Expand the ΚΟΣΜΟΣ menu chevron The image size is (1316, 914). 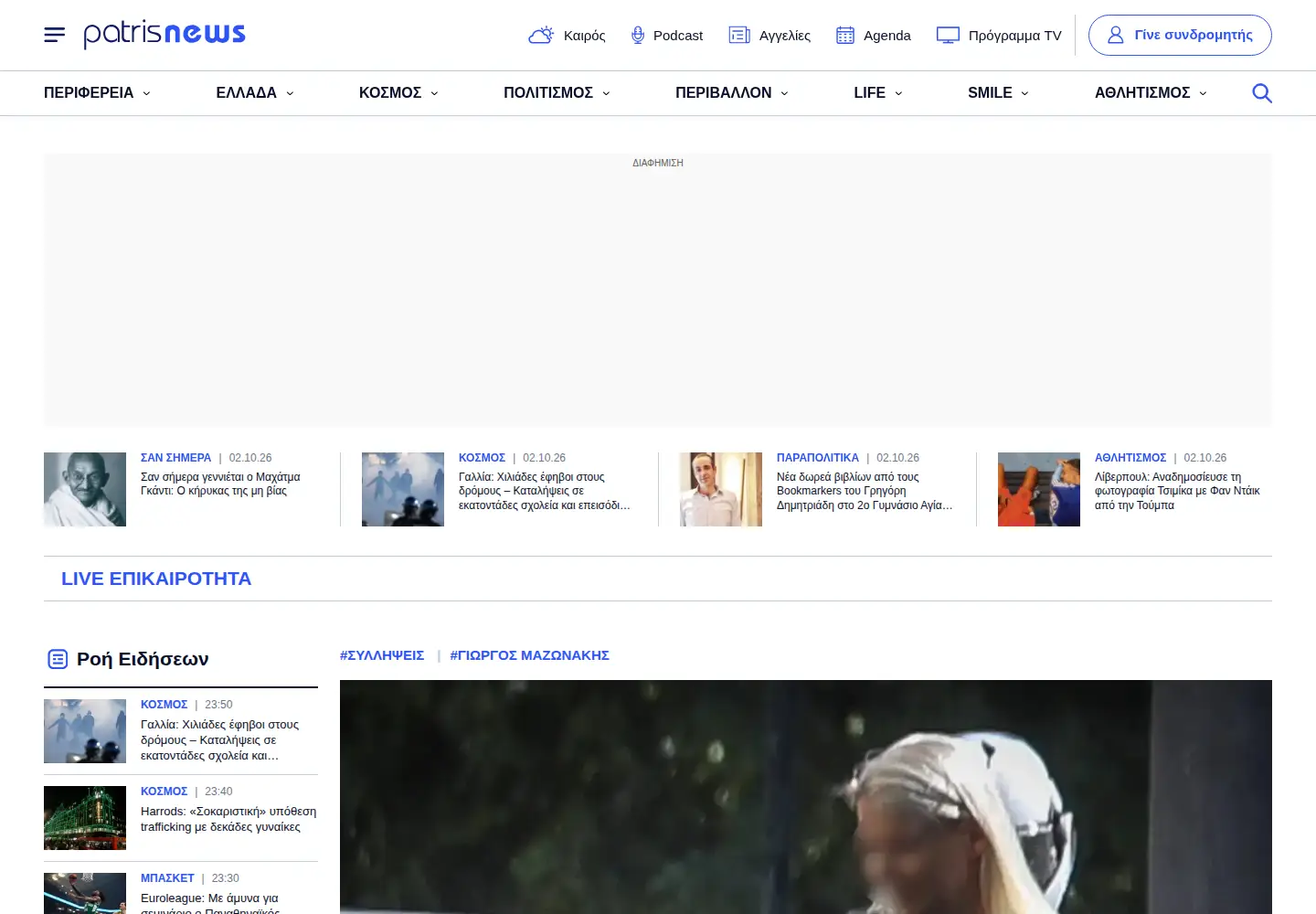(x=434, y=93)
